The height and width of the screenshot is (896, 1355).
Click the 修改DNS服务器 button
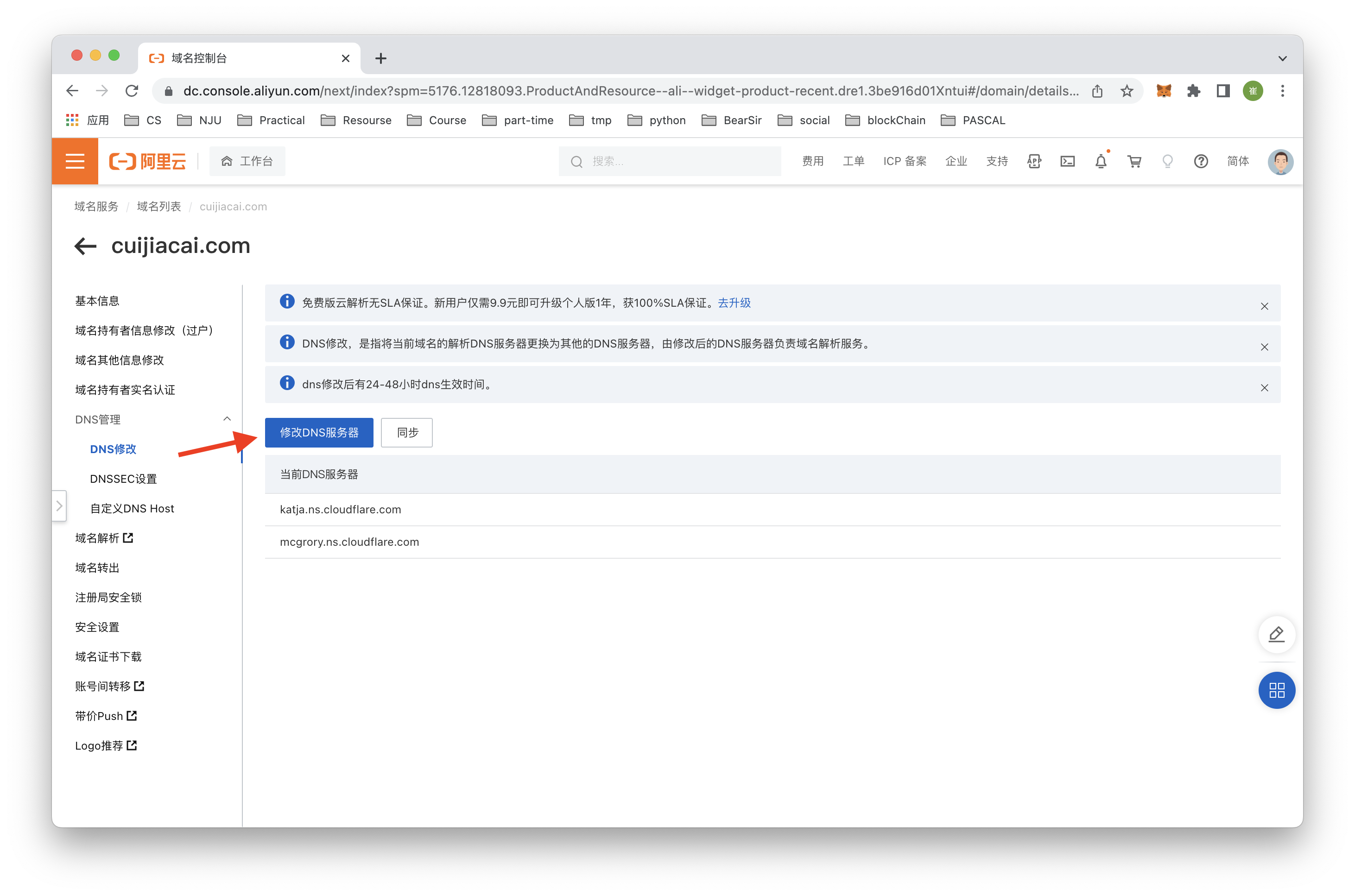coord(319,433)
